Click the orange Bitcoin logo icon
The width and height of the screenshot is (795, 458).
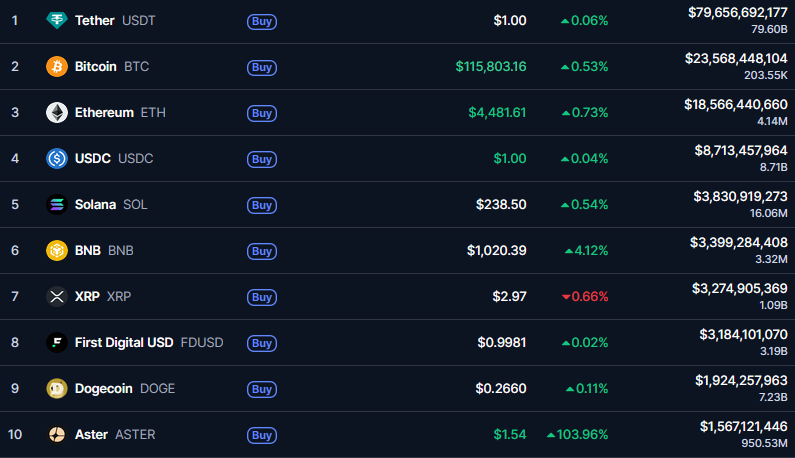(57, 66)
